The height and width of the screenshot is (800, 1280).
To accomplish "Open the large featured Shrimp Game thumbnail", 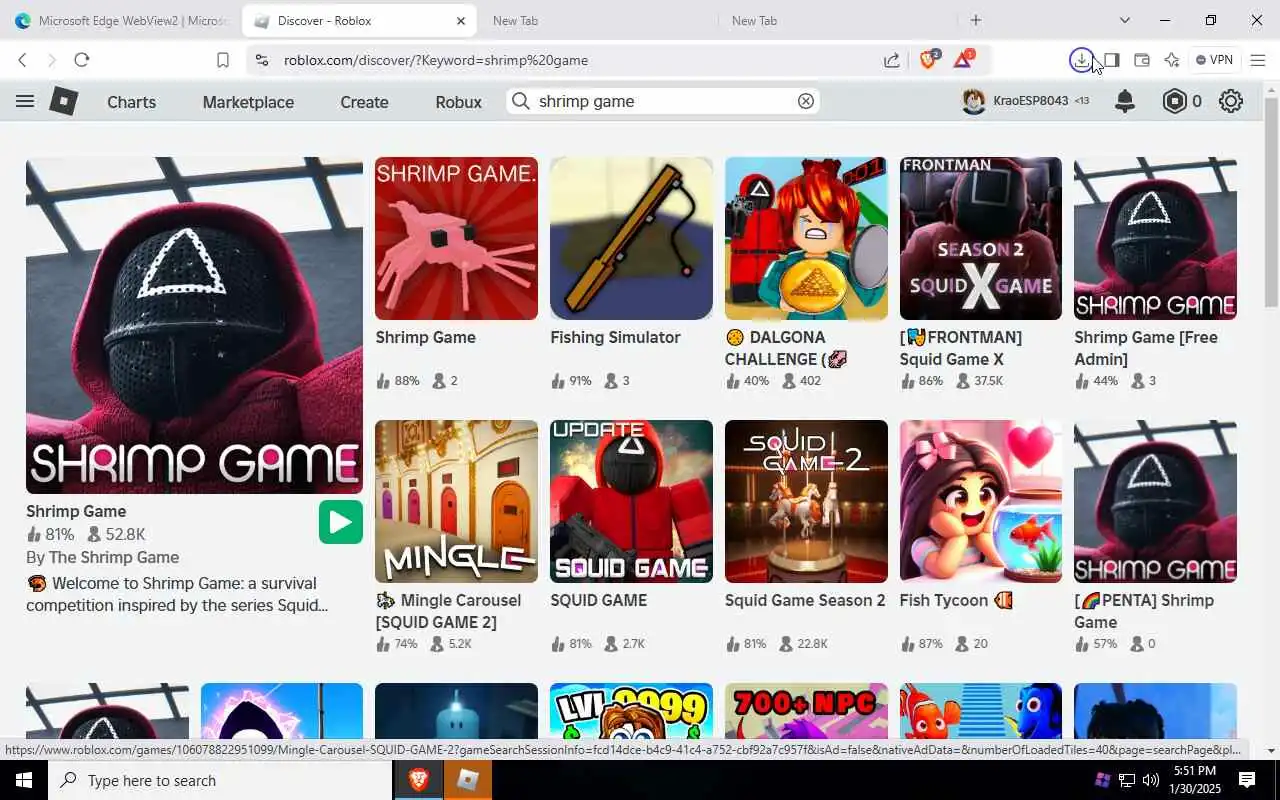I will coord(194,325).
